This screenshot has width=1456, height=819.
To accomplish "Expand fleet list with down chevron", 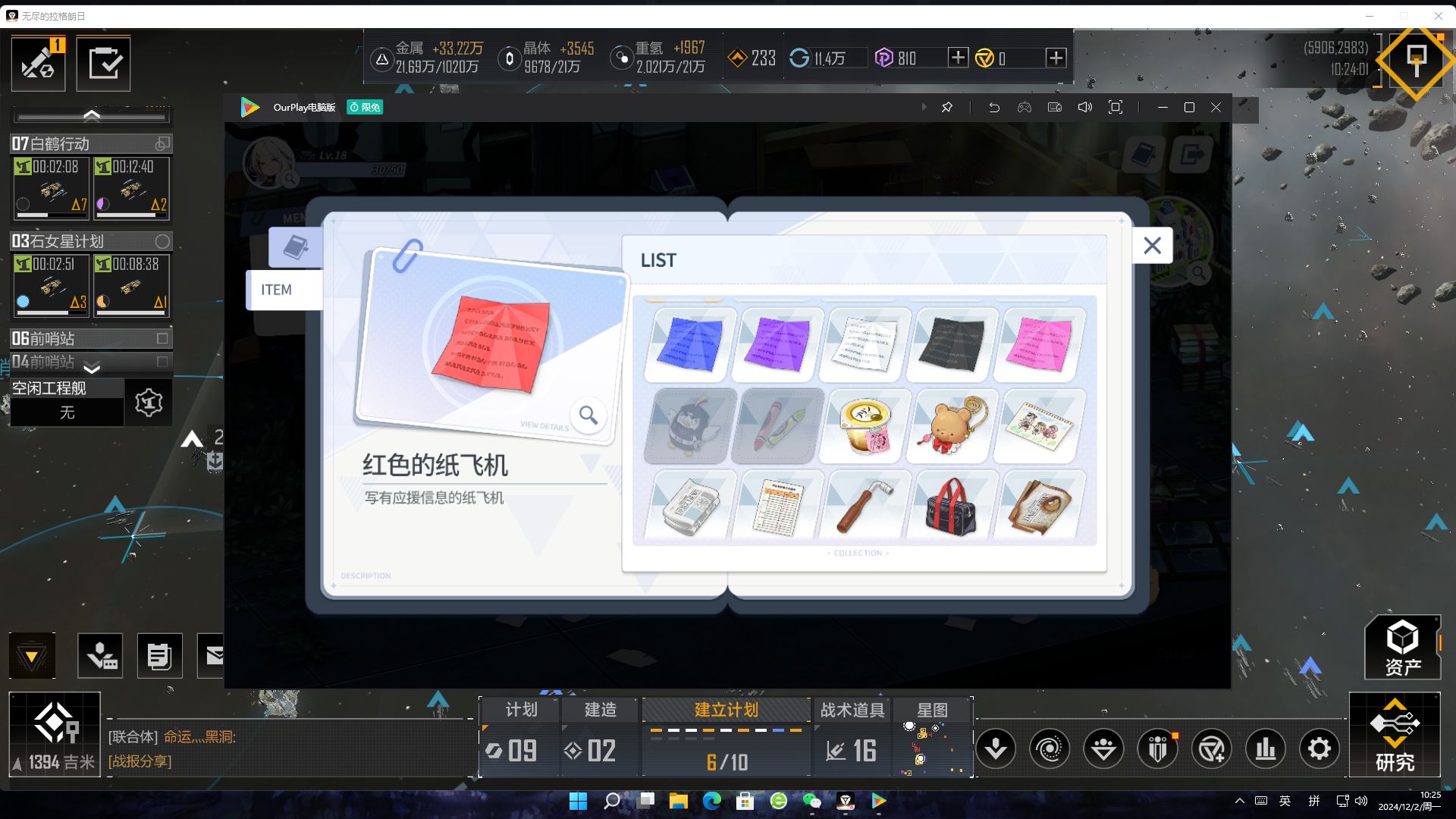I will coord(92,369).
